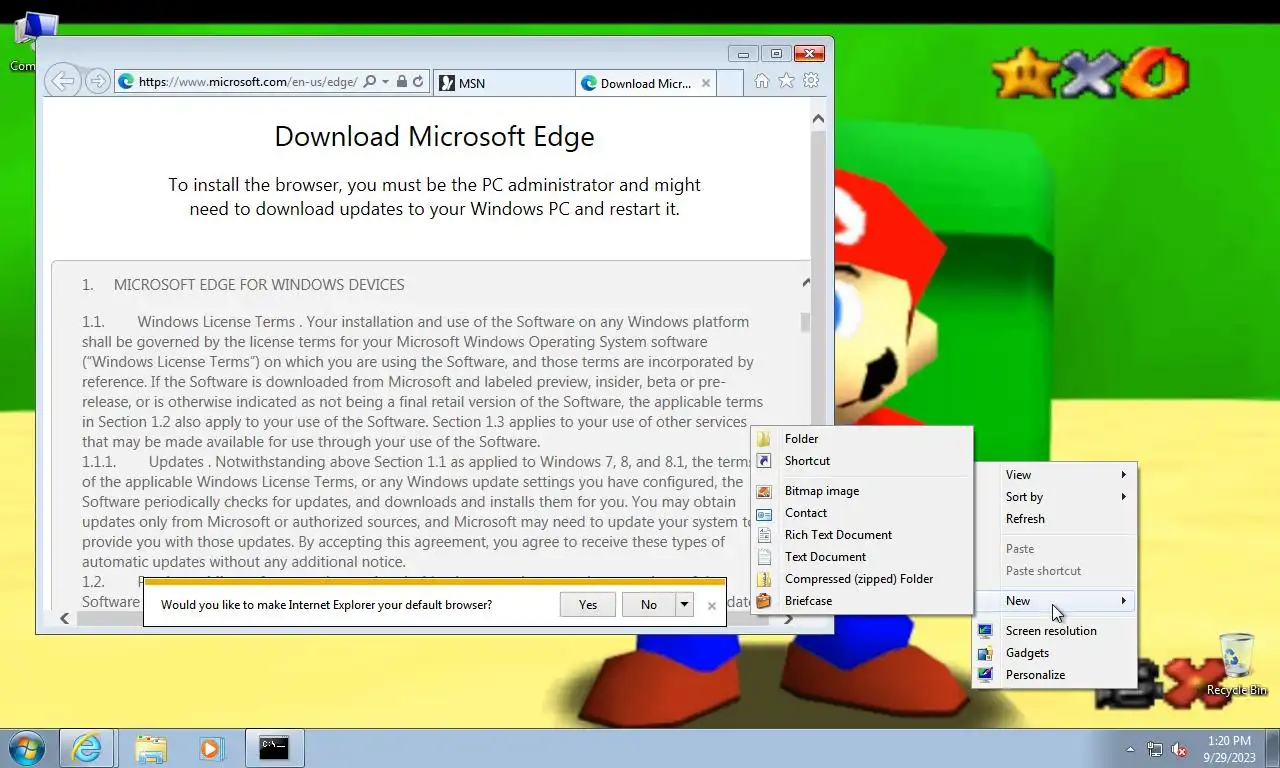Go back with the IE Back arrow
Screen dimensions: 1280x768
tap(62, 81)
